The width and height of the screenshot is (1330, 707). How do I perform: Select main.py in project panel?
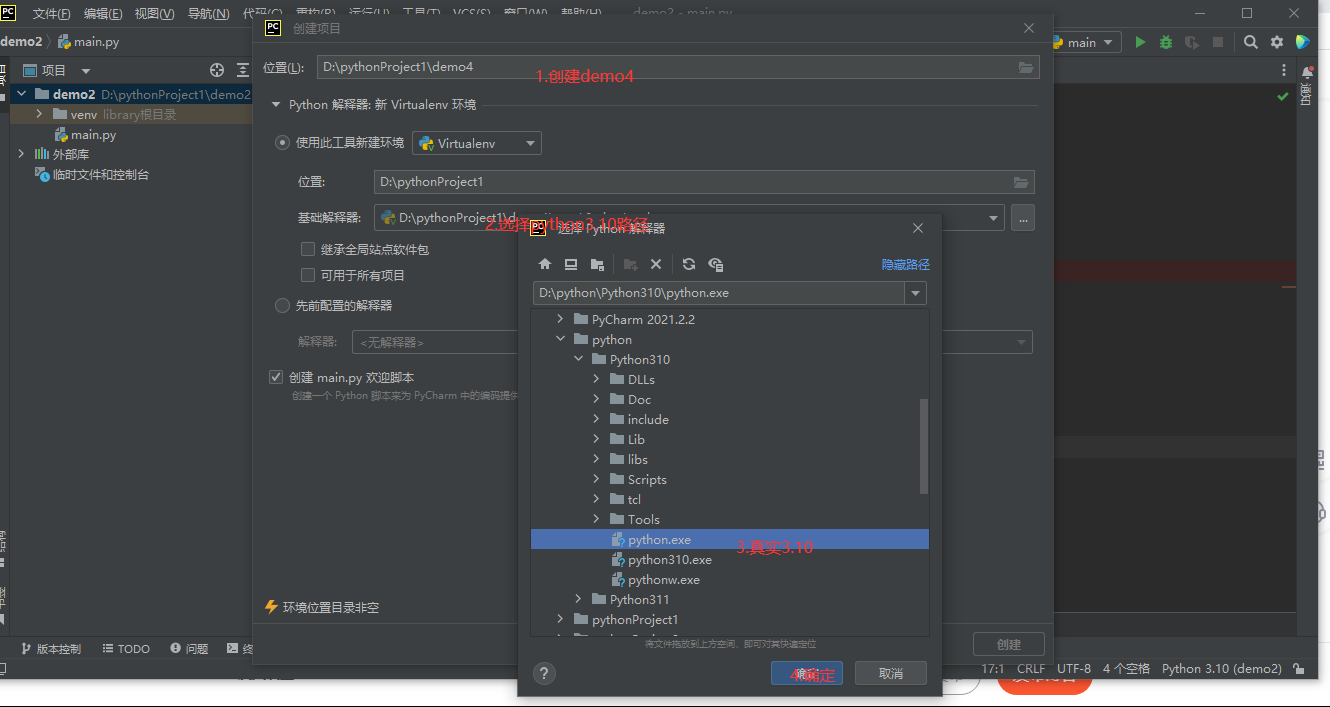pos(94,134)
